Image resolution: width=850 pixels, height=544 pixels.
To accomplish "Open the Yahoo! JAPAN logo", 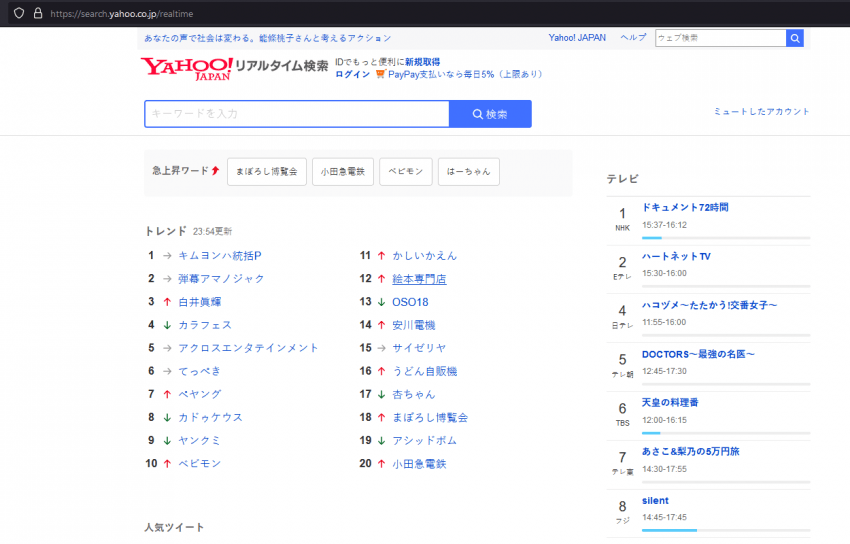I will (187, 69).
